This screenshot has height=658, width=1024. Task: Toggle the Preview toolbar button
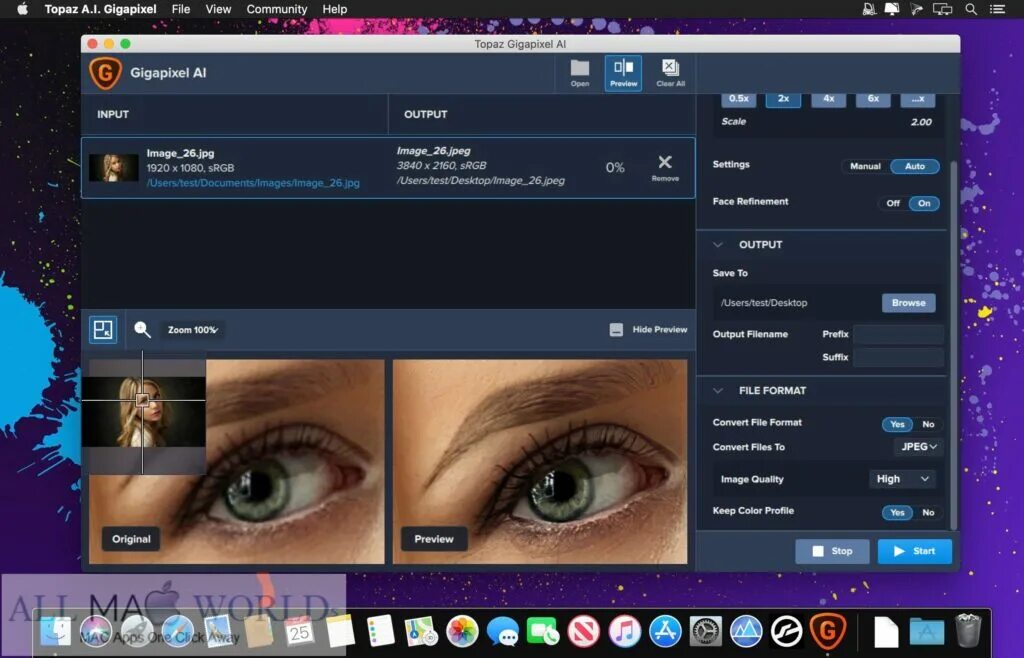click(623, 72)
